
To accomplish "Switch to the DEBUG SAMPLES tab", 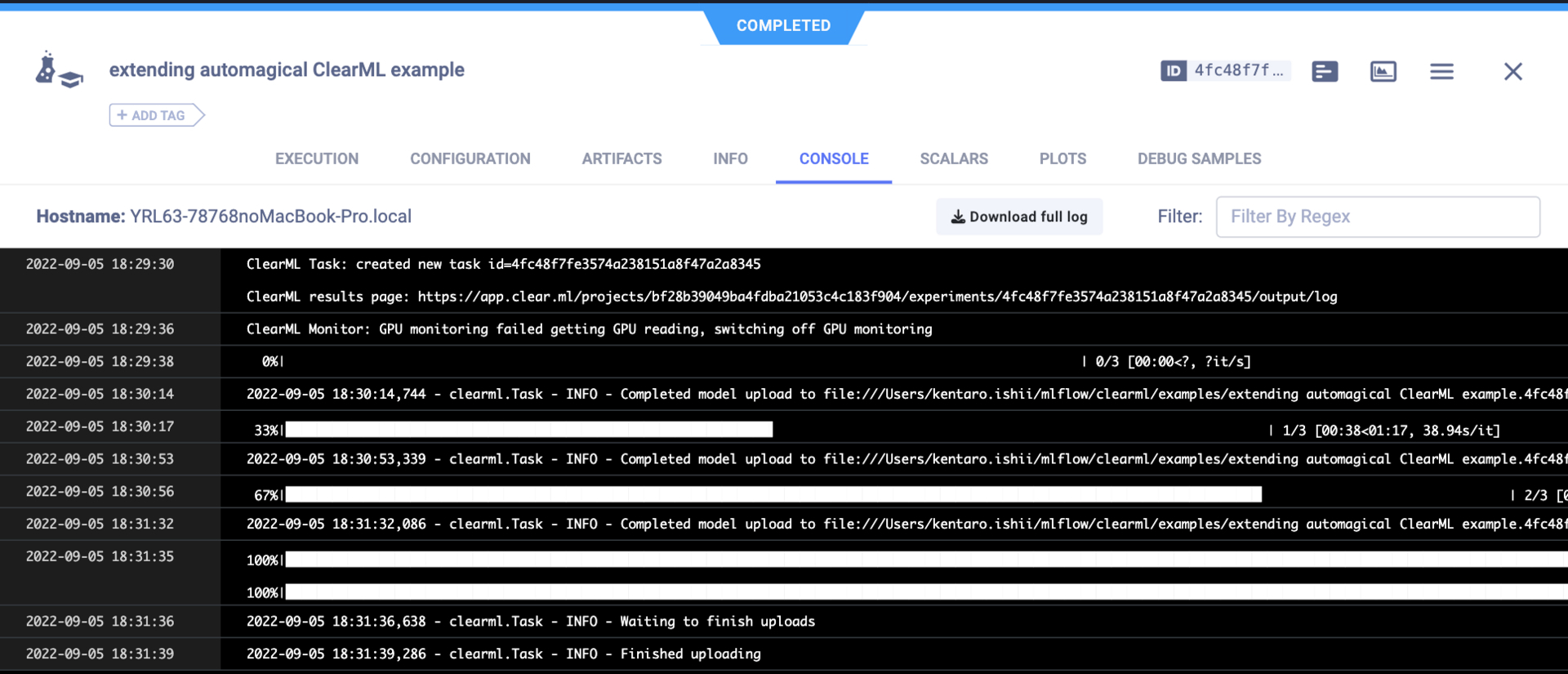I will point(1199,158).
